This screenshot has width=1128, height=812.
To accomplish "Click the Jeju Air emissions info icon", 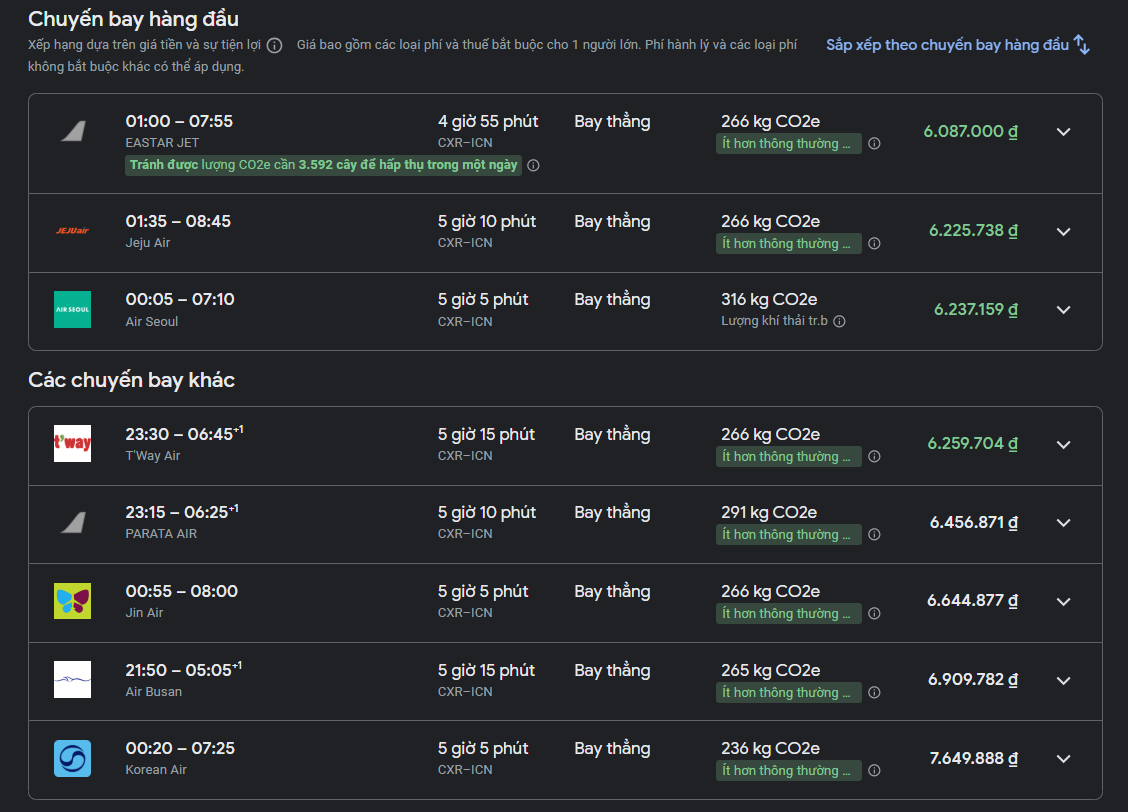I will (x=874, y=244).
